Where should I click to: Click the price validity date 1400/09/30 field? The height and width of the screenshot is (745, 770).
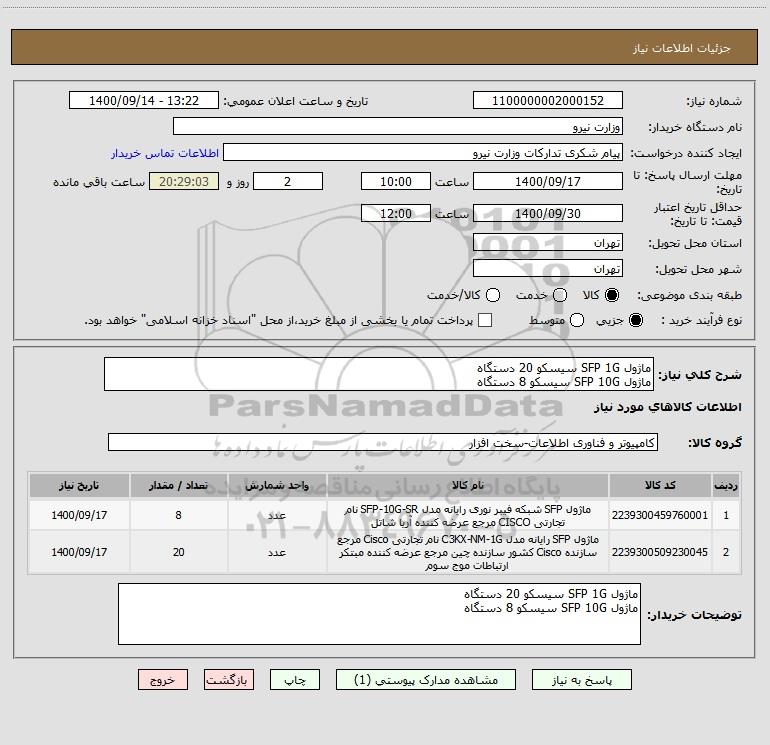[548, 213]
